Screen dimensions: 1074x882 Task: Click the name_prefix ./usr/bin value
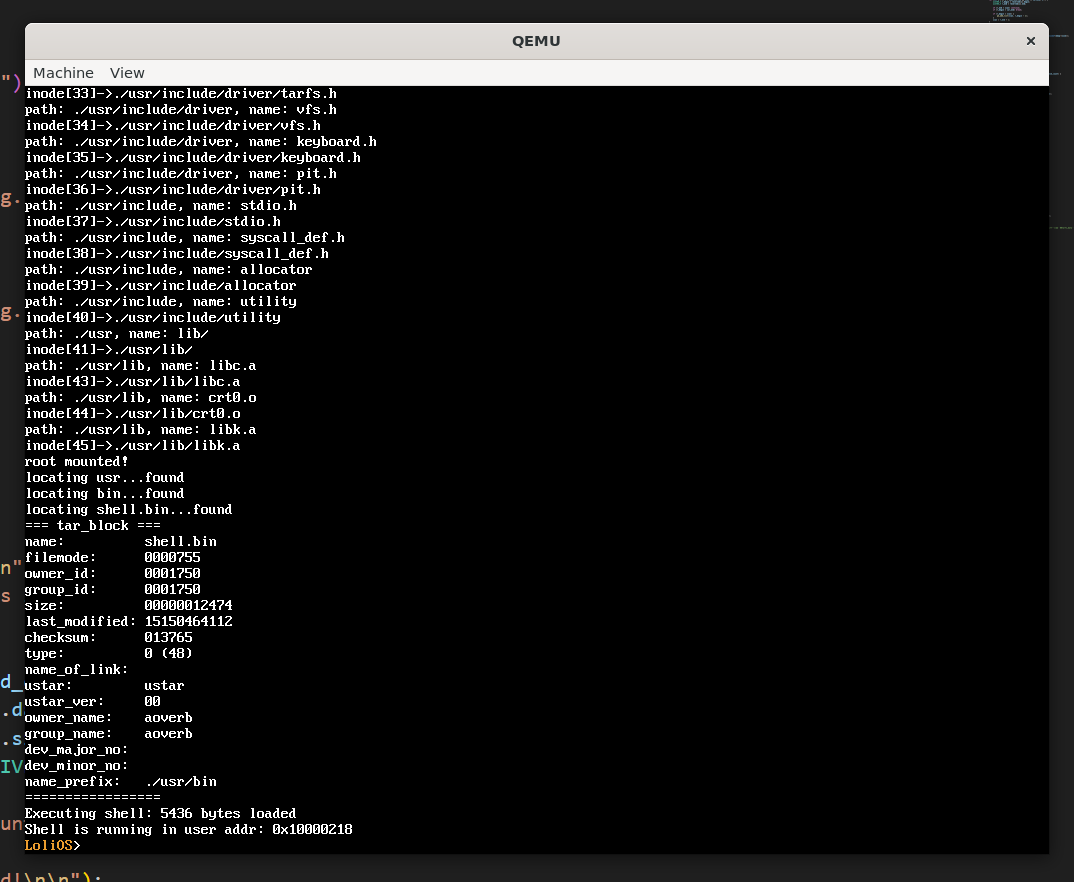[180, 781]
